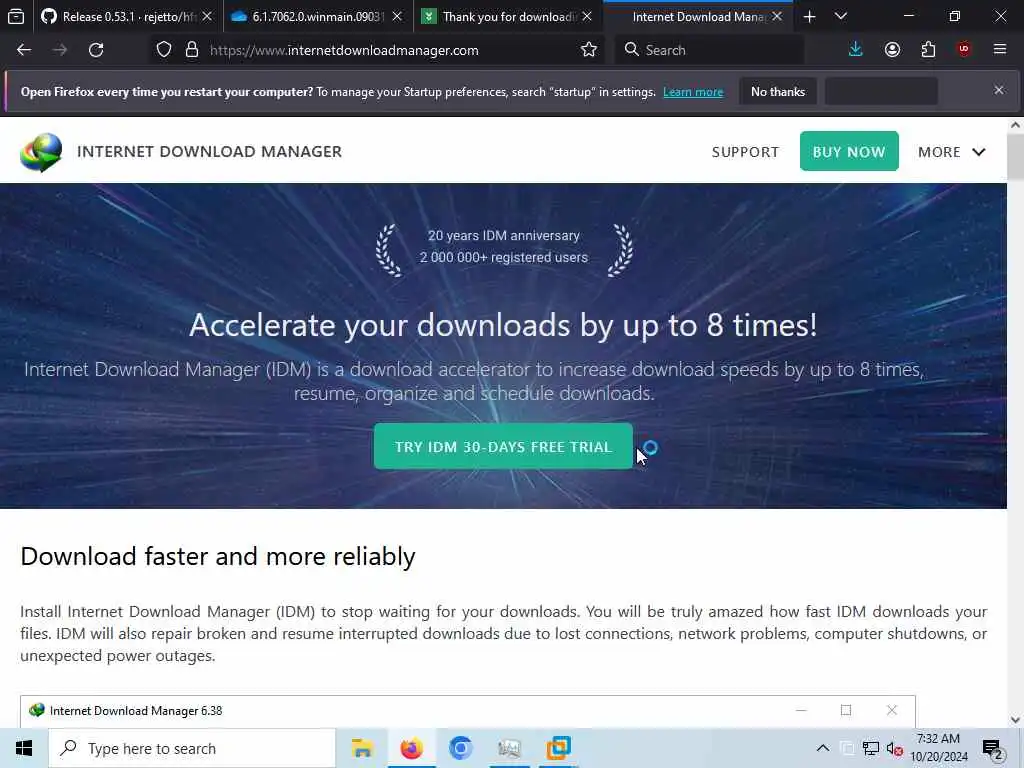Click the page vertical scrollbar thumb
The height and width of the screenshot is (768, 1024).
pyautogui.click(x=1016, y=157)
